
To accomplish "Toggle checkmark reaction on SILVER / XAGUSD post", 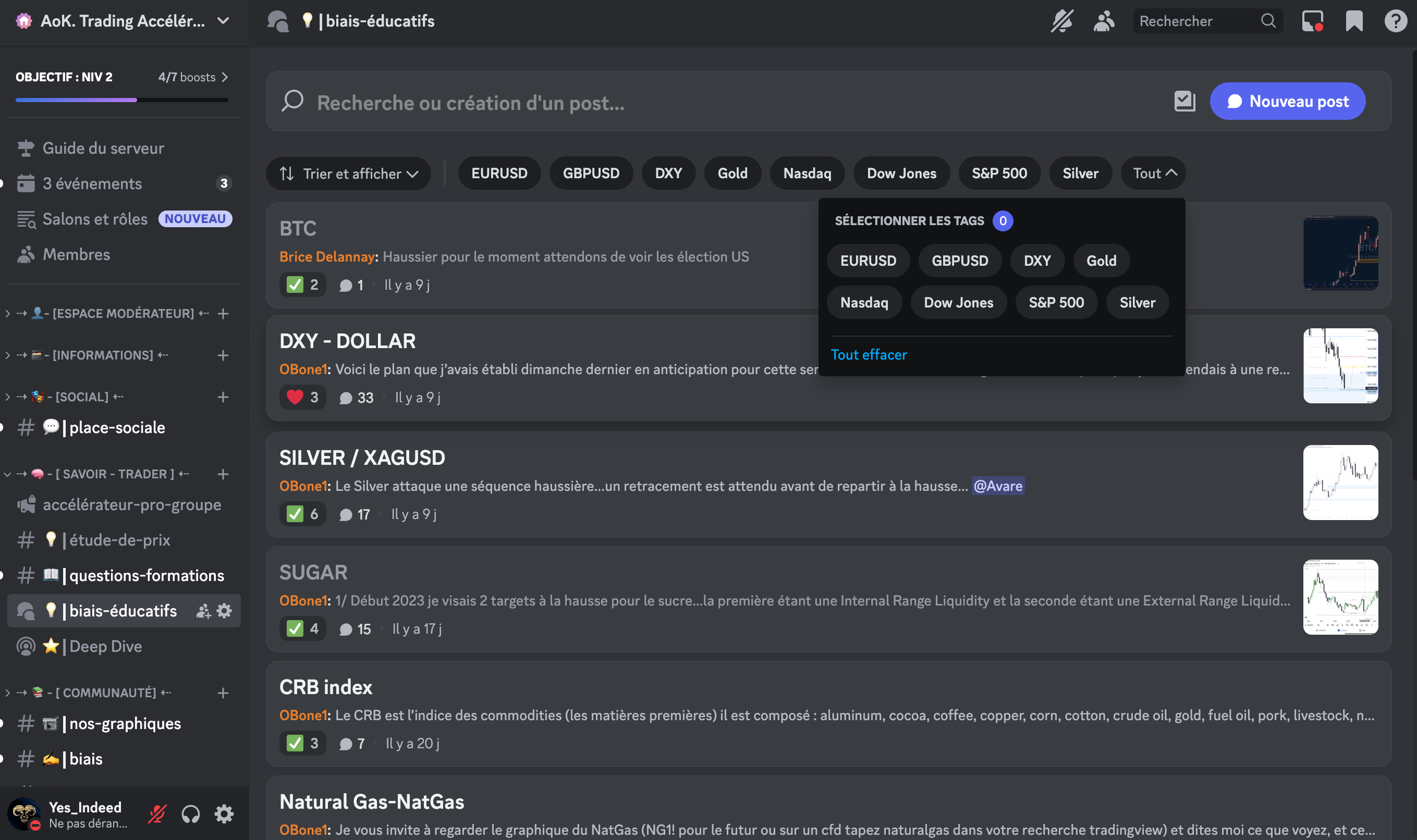I will click(302, 514).
